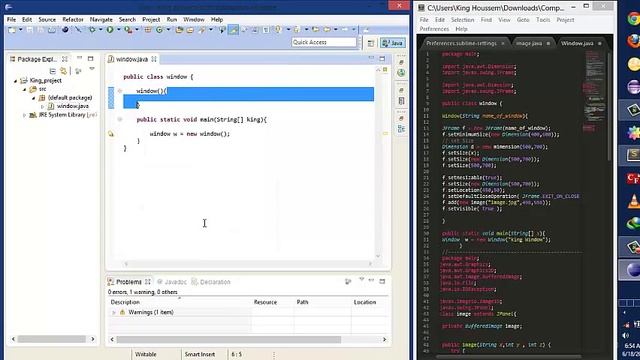The height and width of the screenshot is (360, 640).
Task: Fold the main method in editor gutter
Action: pyautogui.click(x=120, y=120)
